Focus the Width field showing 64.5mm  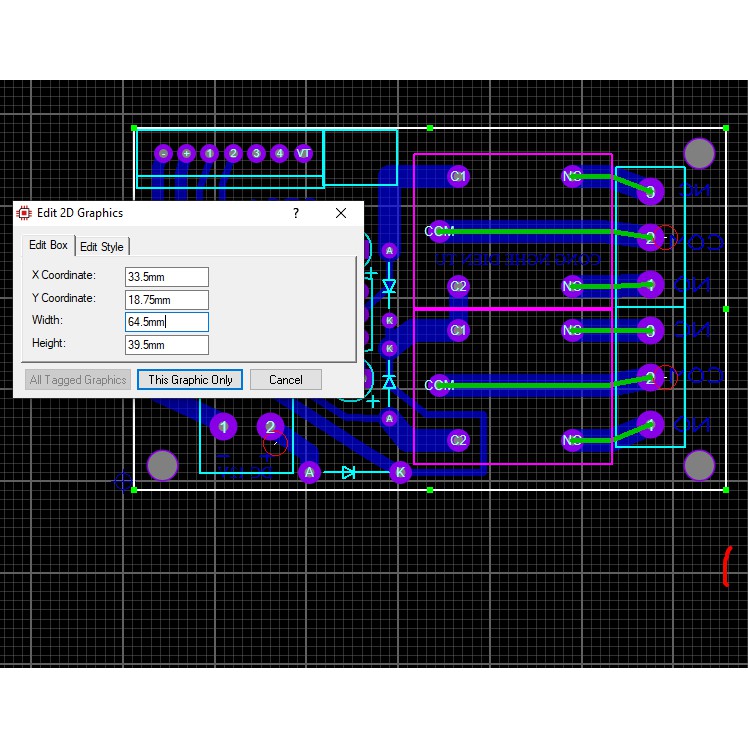click(166, 321)
